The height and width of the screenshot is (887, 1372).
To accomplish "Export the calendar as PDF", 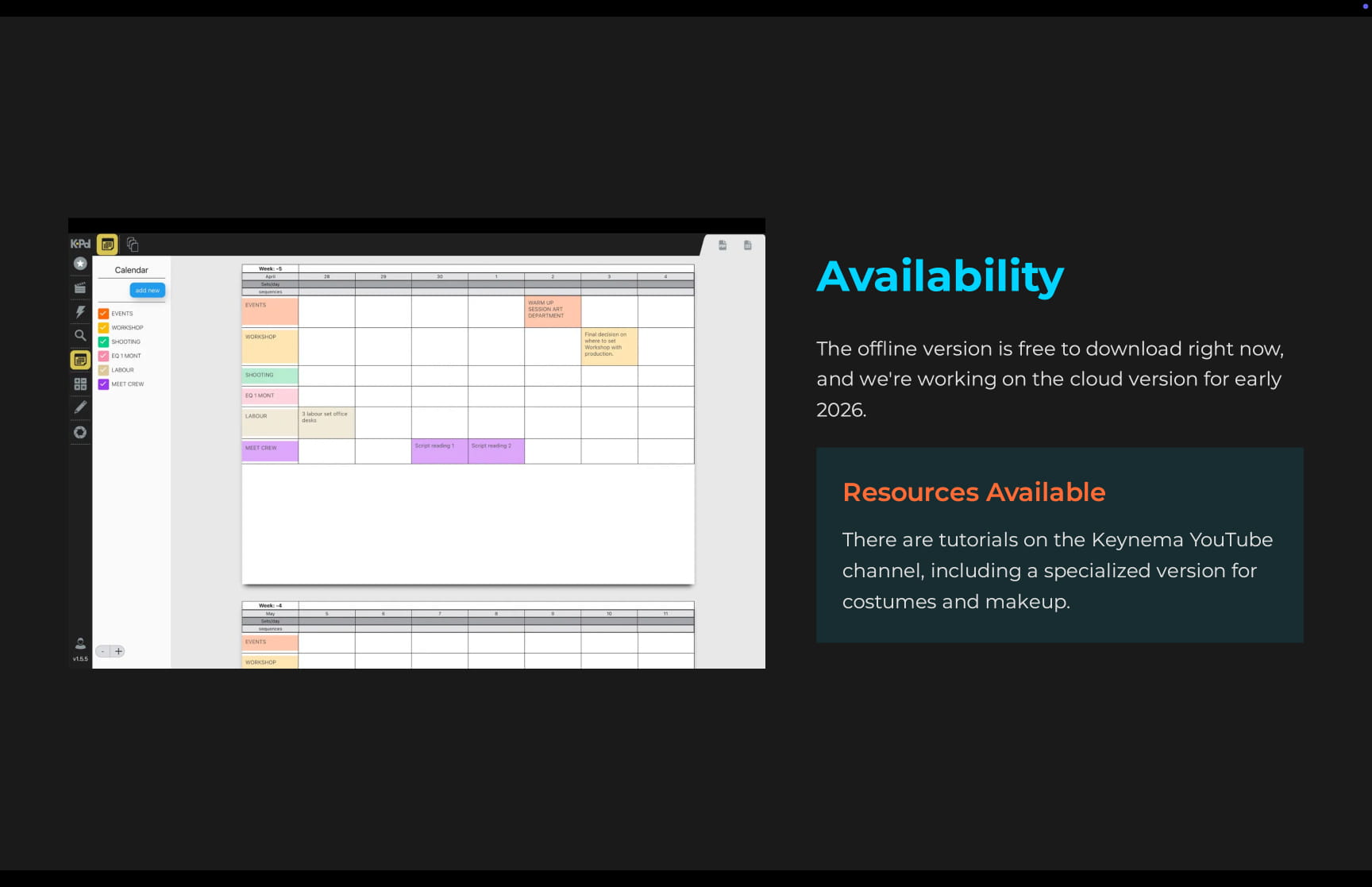I will coord(723,245).
